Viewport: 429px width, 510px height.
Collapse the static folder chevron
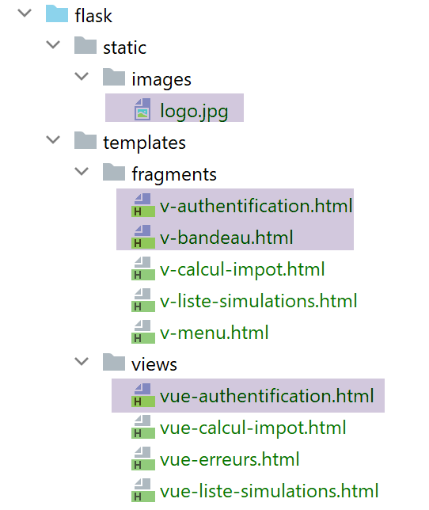[x=53, y=45]
